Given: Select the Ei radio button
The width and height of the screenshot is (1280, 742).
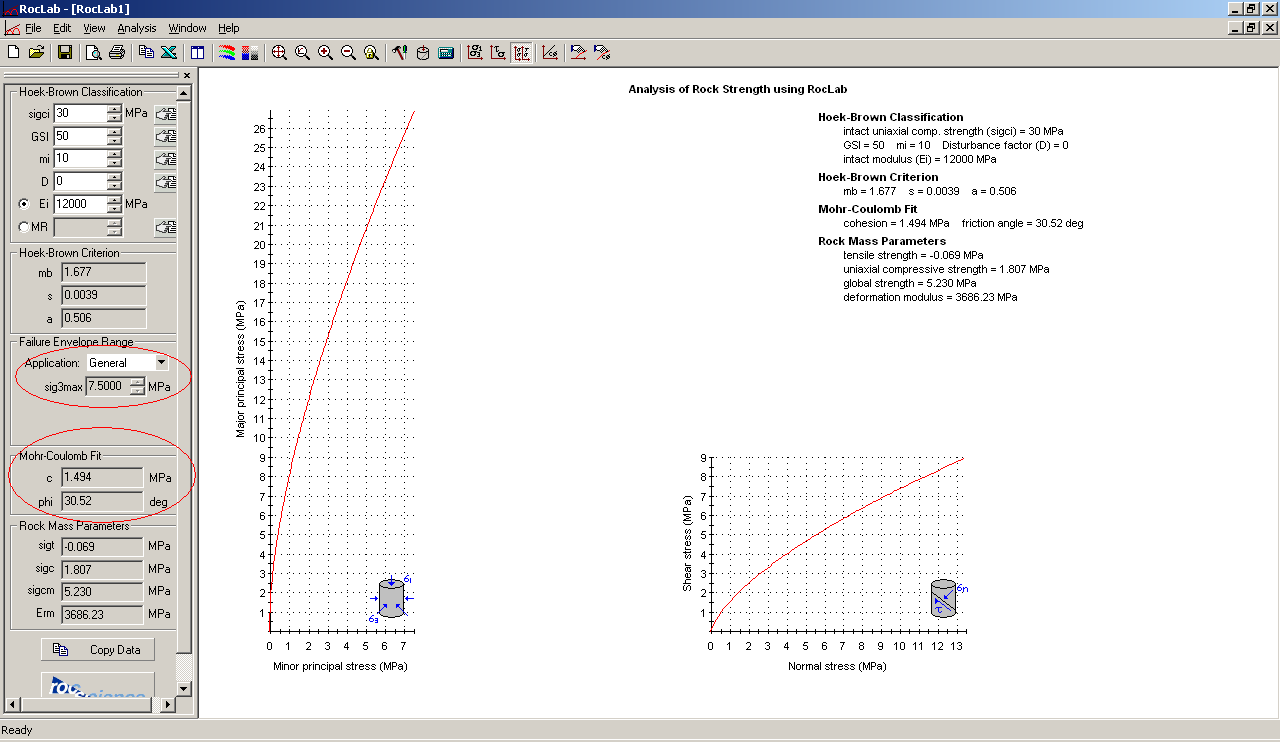Looking at the screenshot, I should (24, 204).
